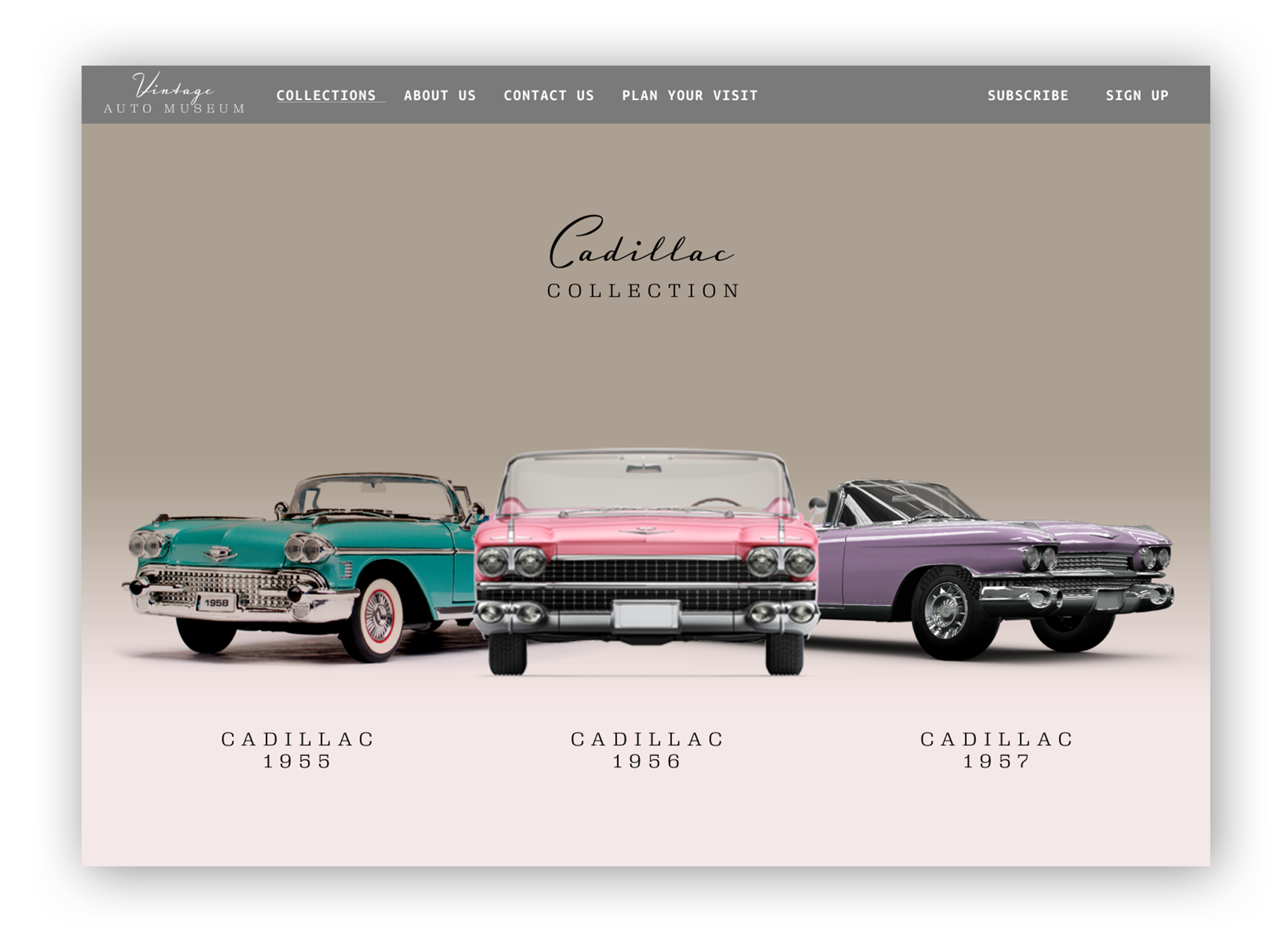This screenshot has width=1288, height=937.
Task: Open the Cadillac 1957 label link
Action: (x=997, y=750)
